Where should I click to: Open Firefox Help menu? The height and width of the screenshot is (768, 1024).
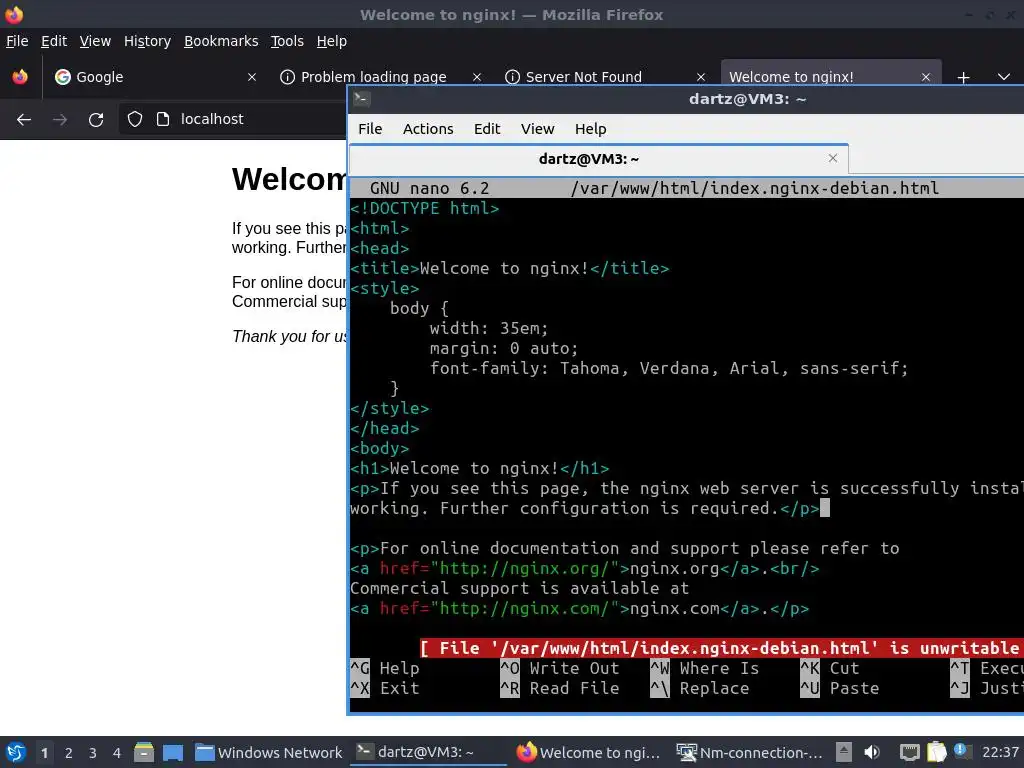332,41
